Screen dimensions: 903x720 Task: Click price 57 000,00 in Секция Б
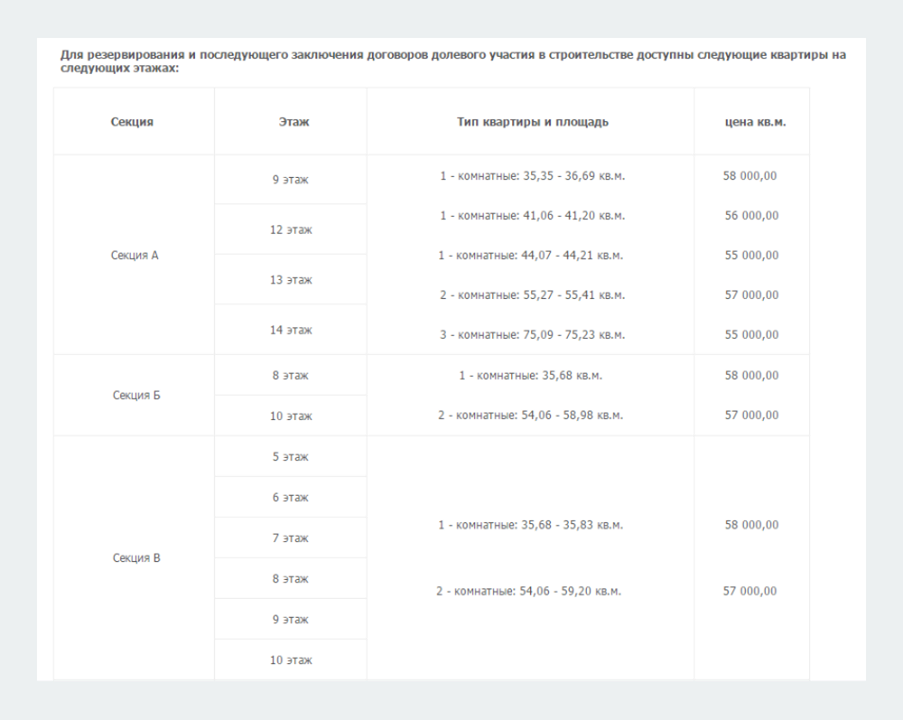pos(752,415)
